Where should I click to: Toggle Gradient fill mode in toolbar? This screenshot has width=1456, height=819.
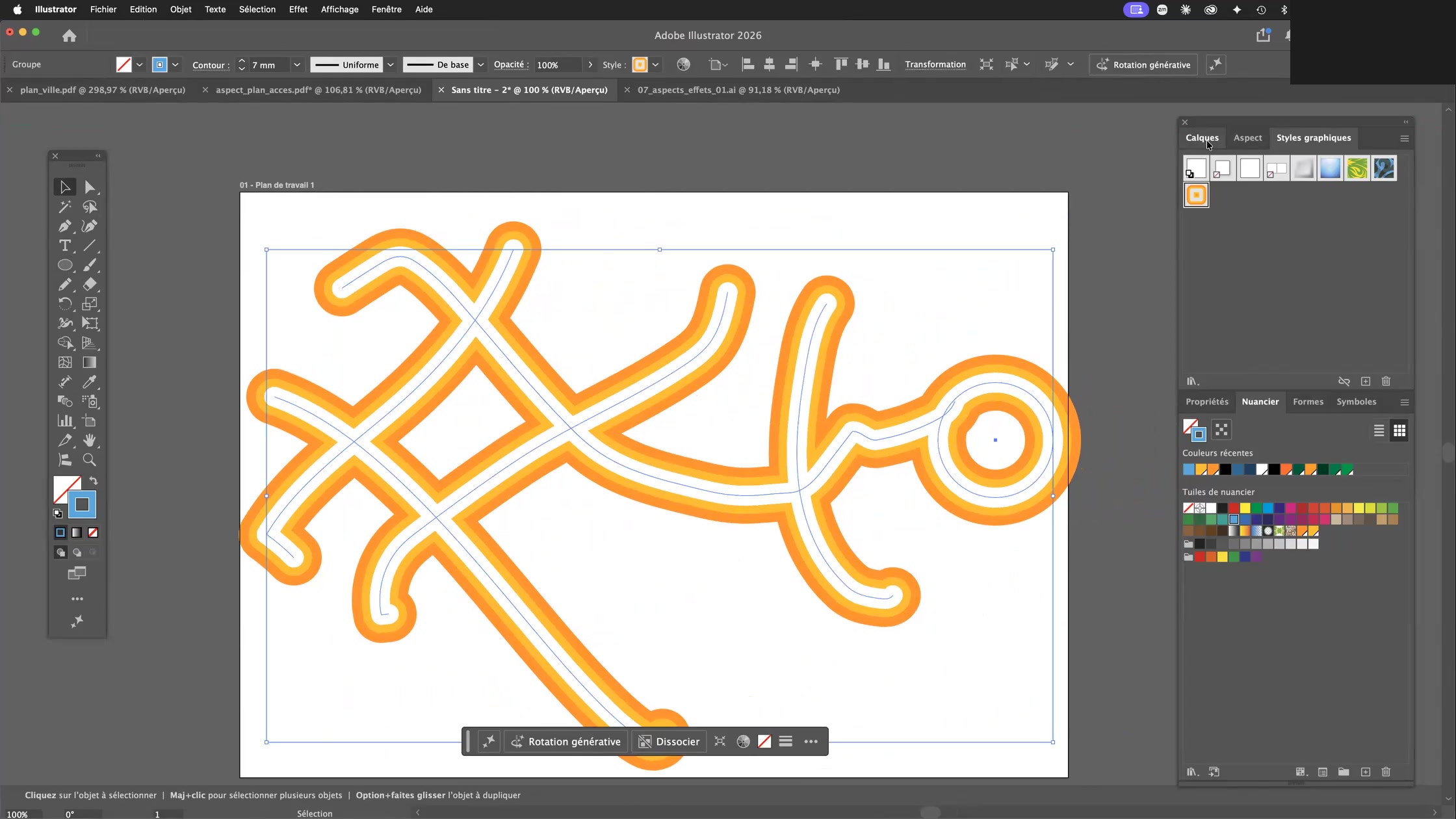77,532
